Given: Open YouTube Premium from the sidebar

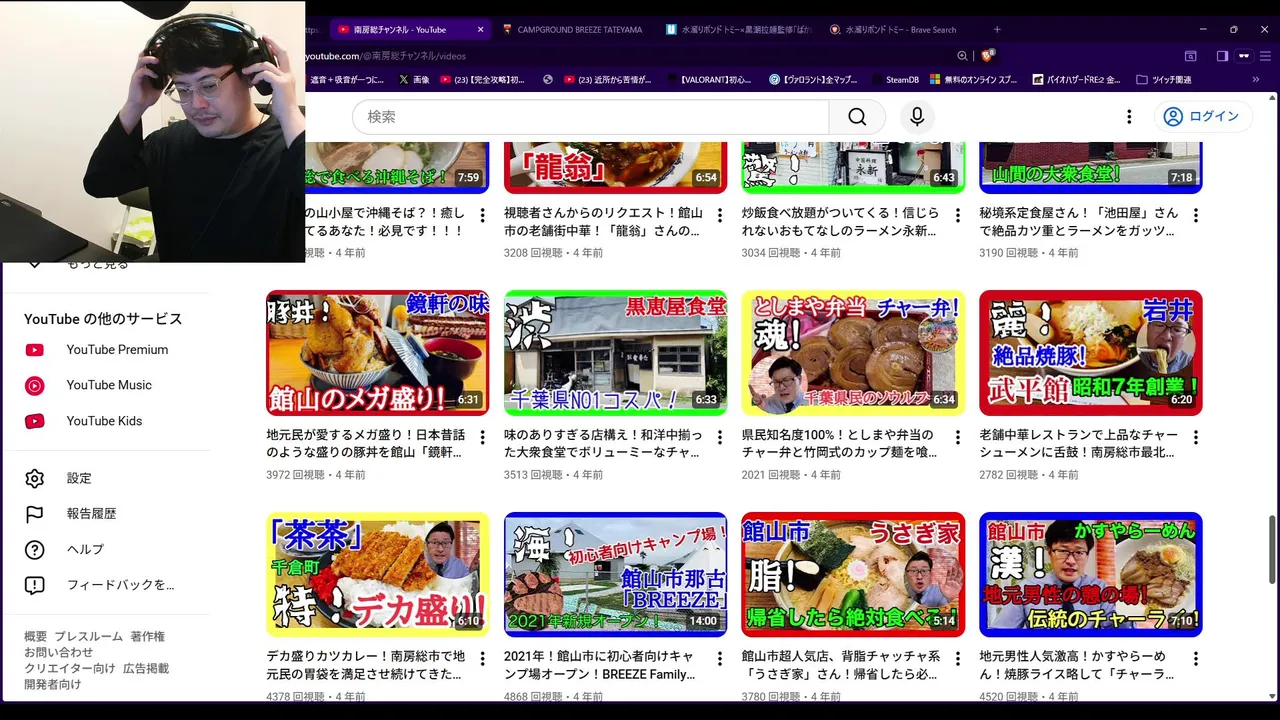Looking at the screenshot, I should click(117, 350).
